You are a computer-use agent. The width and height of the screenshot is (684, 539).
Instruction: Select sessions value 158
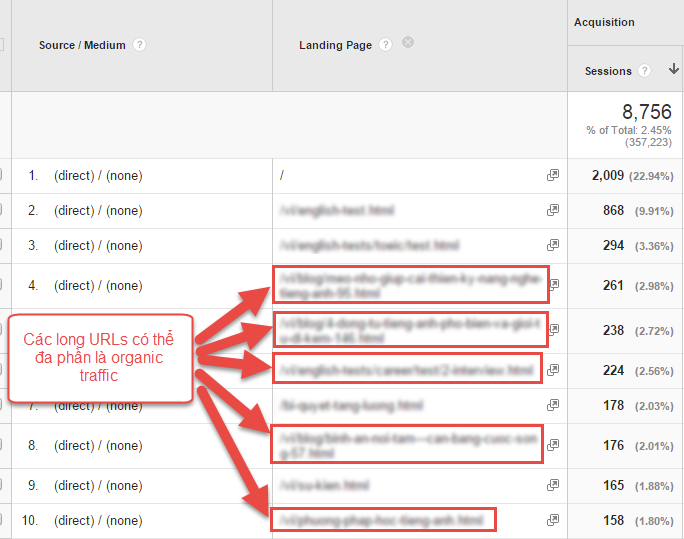click(x=613, y=520)
